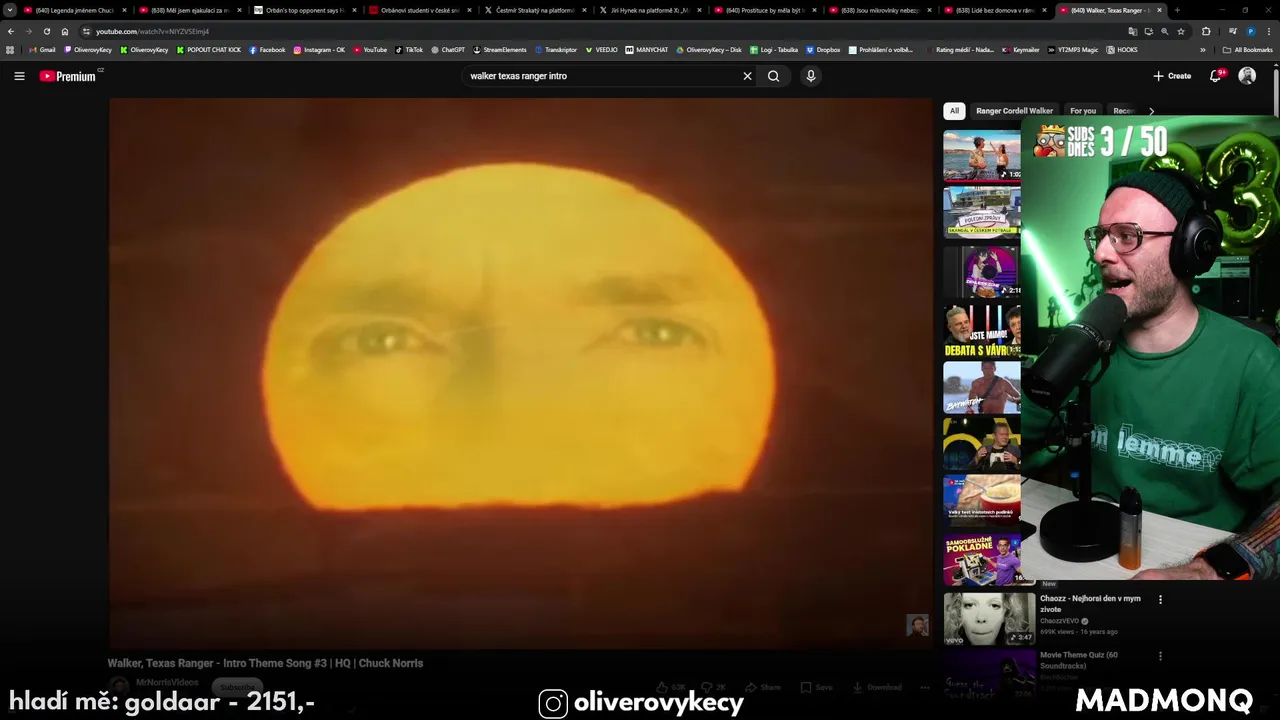This screenshot has width=1280, height=720.
Task: Click the sun video player frame
Action: [x=520, y=373]
